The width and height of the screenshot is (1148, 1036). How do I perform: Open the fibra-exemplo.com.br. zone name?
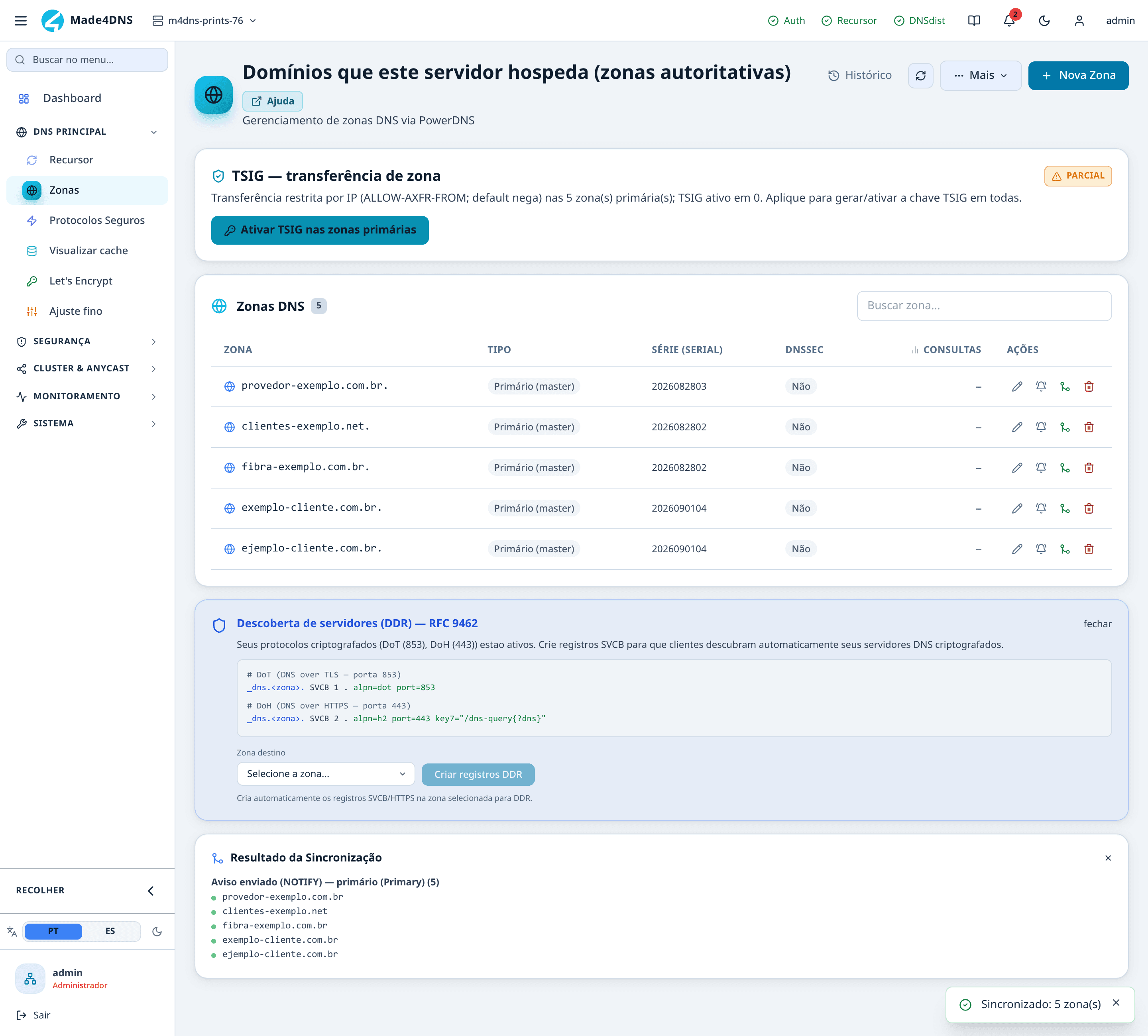click(x=305, y=467)
